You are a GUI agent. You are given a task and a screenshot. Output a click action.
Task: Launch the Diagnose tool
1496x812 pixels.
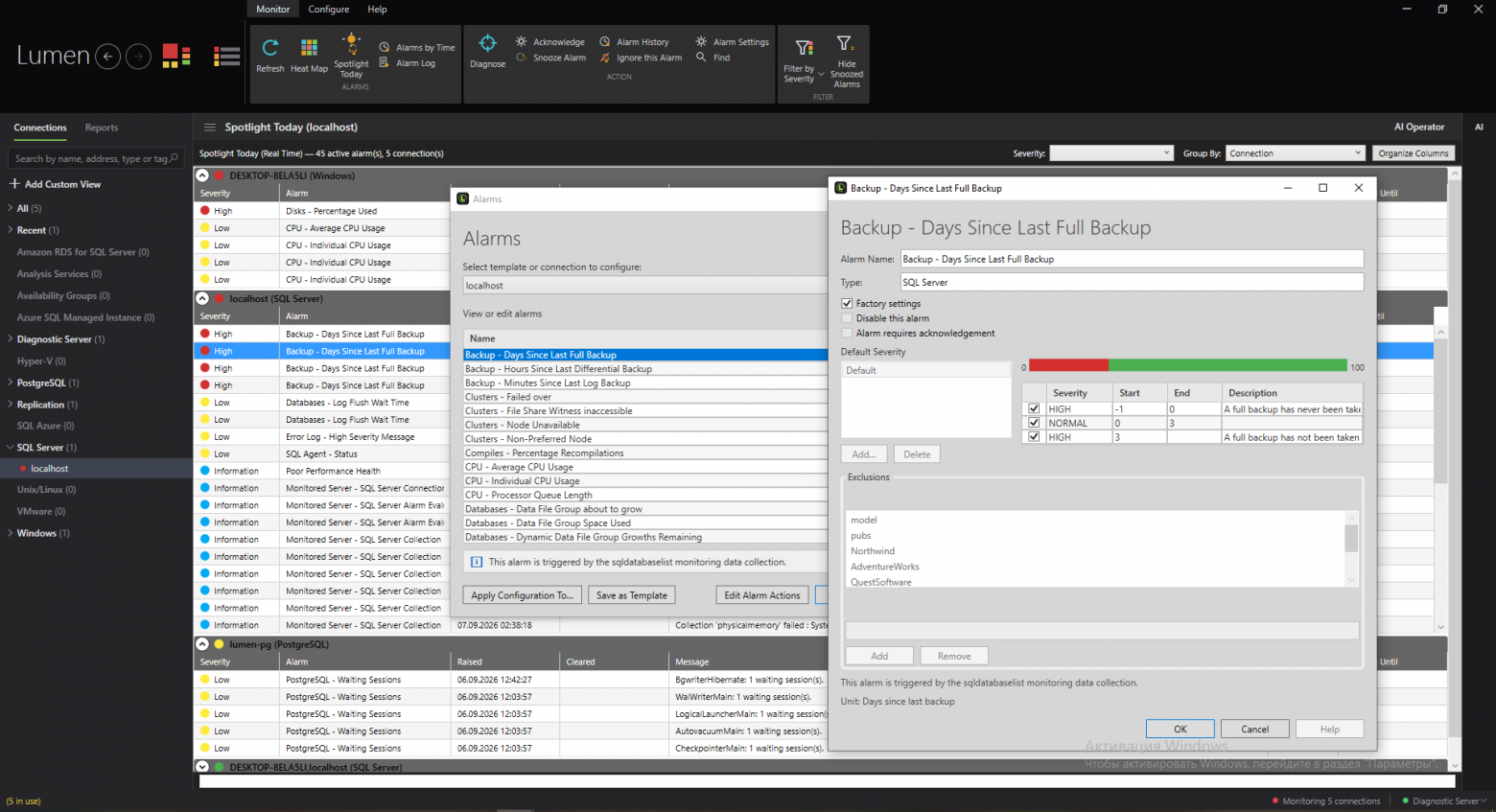pyautogui.click(x=487, y=51)
